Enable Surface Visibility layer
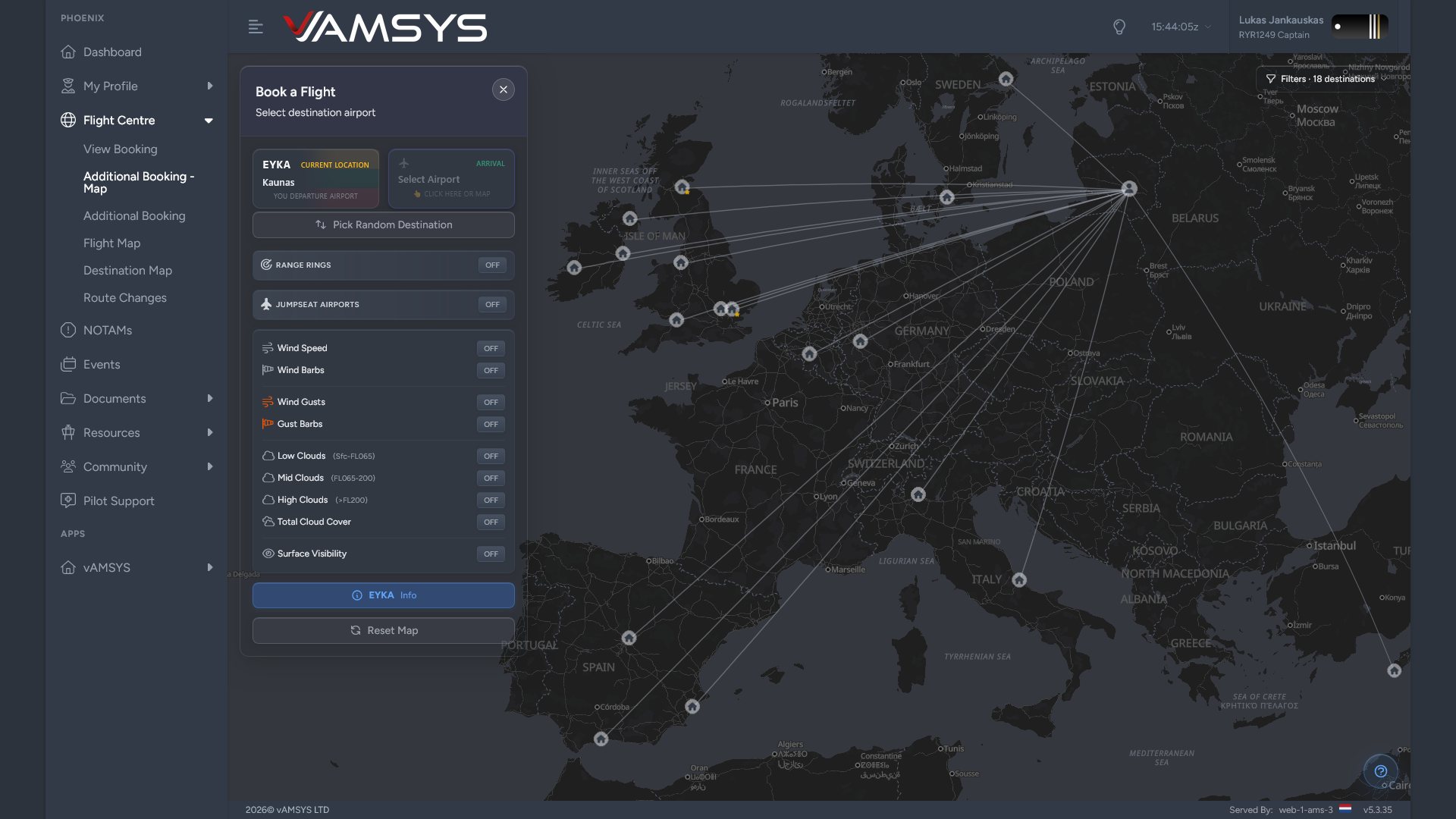Image resolution: width=1456 pixels, height=819 pixels. pyautogui.click(x=491, y=554)
